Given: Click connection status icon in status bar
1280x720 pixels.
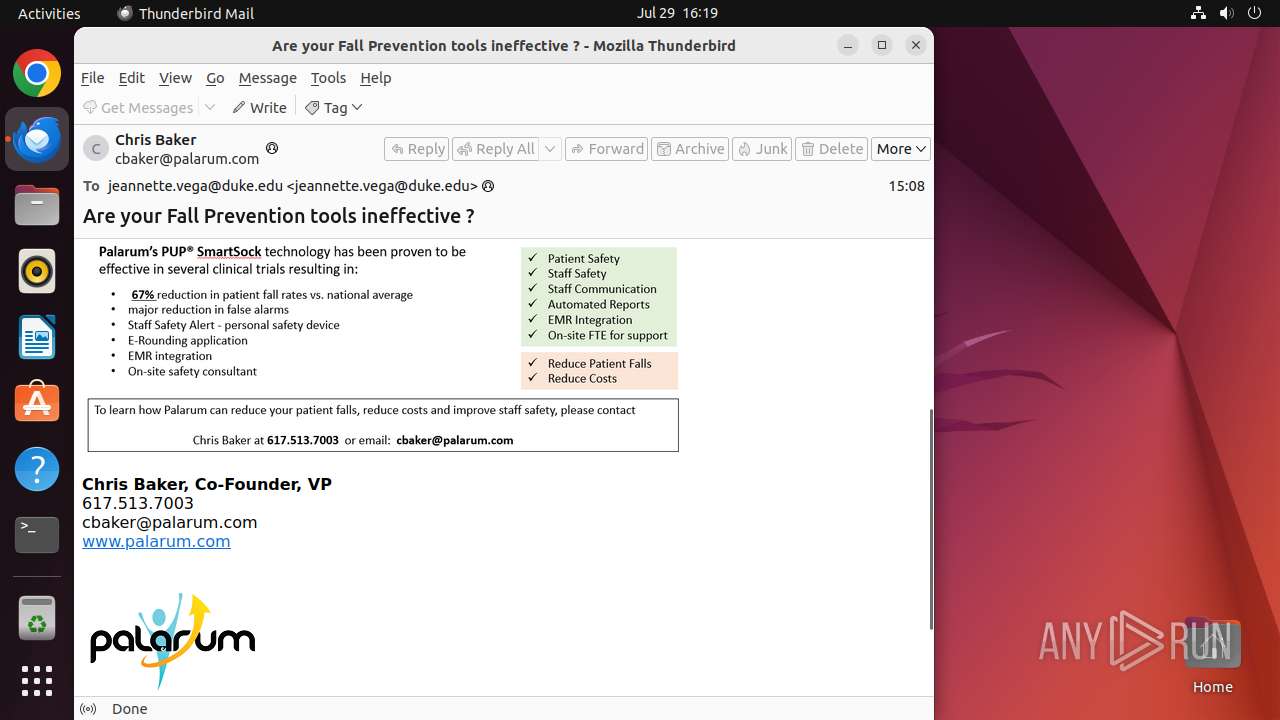Looking at the screenshot, I should 88,709.
